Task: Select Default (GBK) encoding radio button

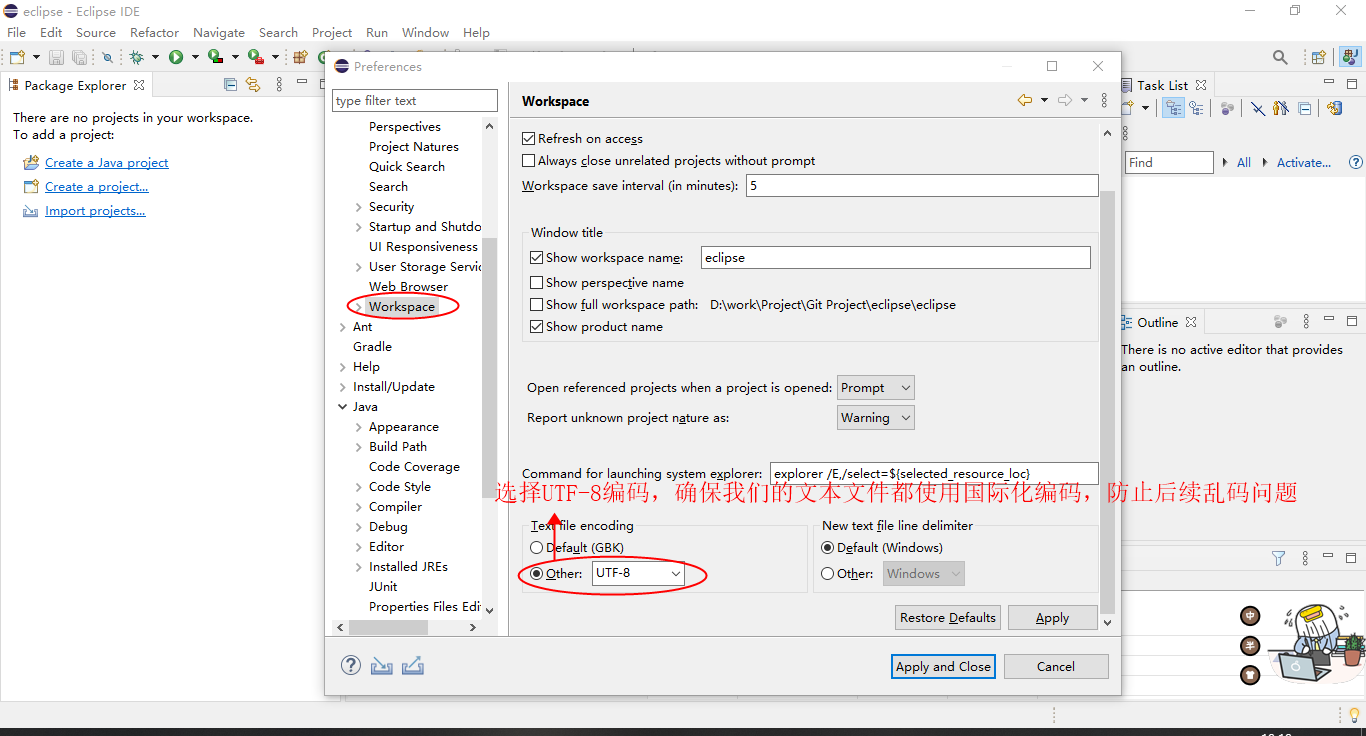Action: click(x=537, y=548)
